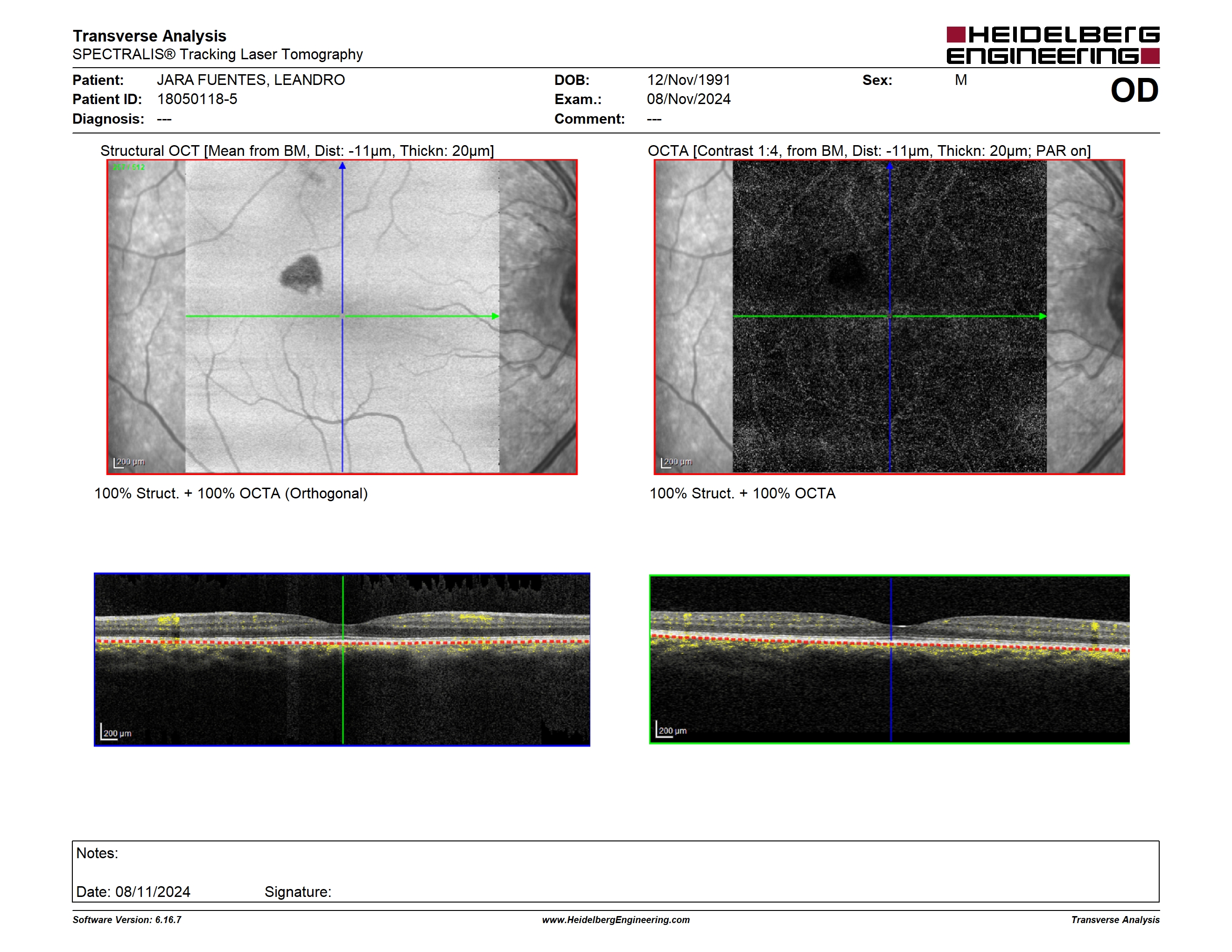Image resolution: width=1232 pixels, height=952 pixels.
Task: Click the green arrowhead in the structural OCT image
Action: pyautogui.click(x=495, y=316)
